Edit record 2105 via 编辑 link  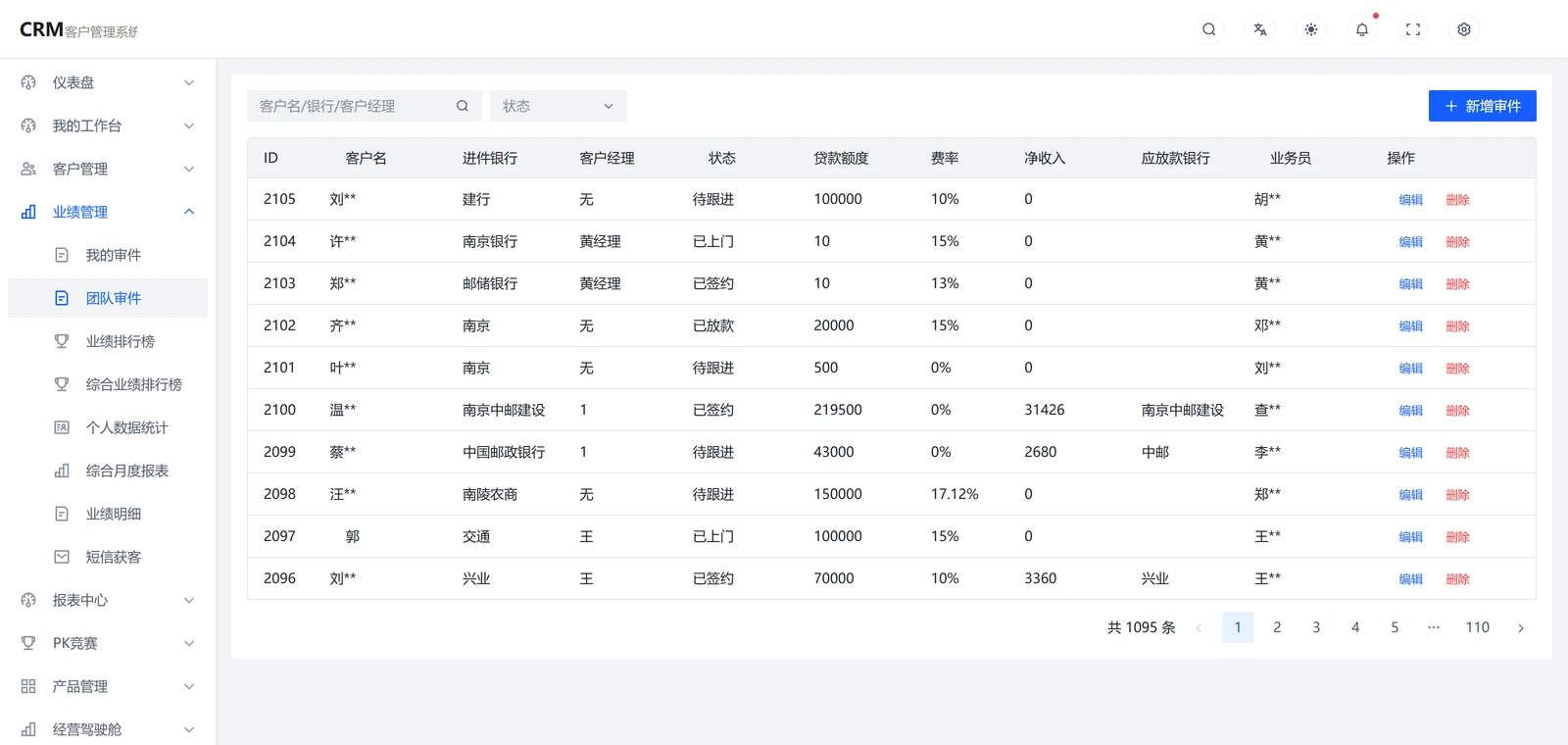click(x=1411, y=200)
